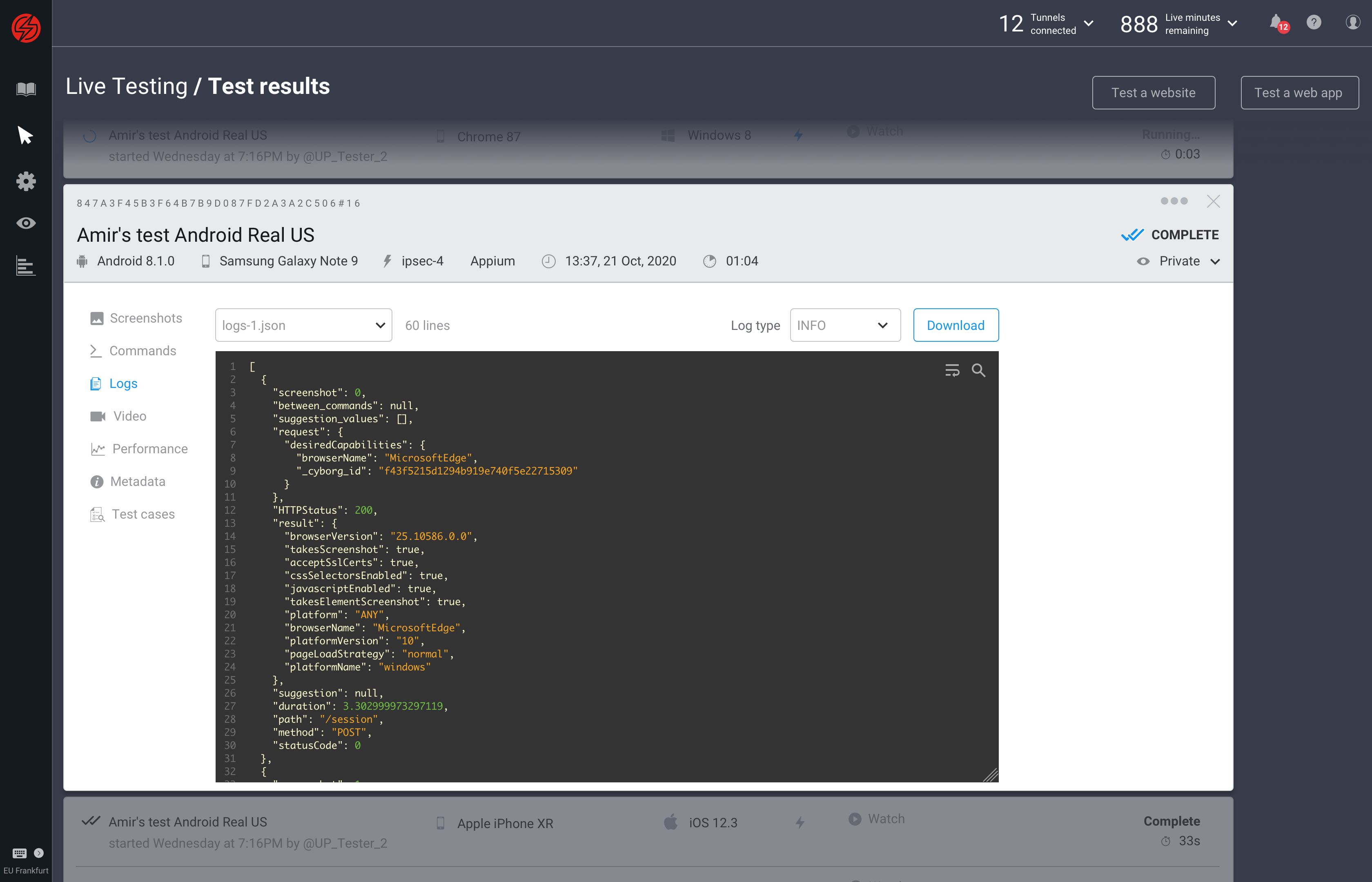Open the user account avatar icon
Image resolution: width=1372 pixels, height=882 pixels.
pos(1352,22)
